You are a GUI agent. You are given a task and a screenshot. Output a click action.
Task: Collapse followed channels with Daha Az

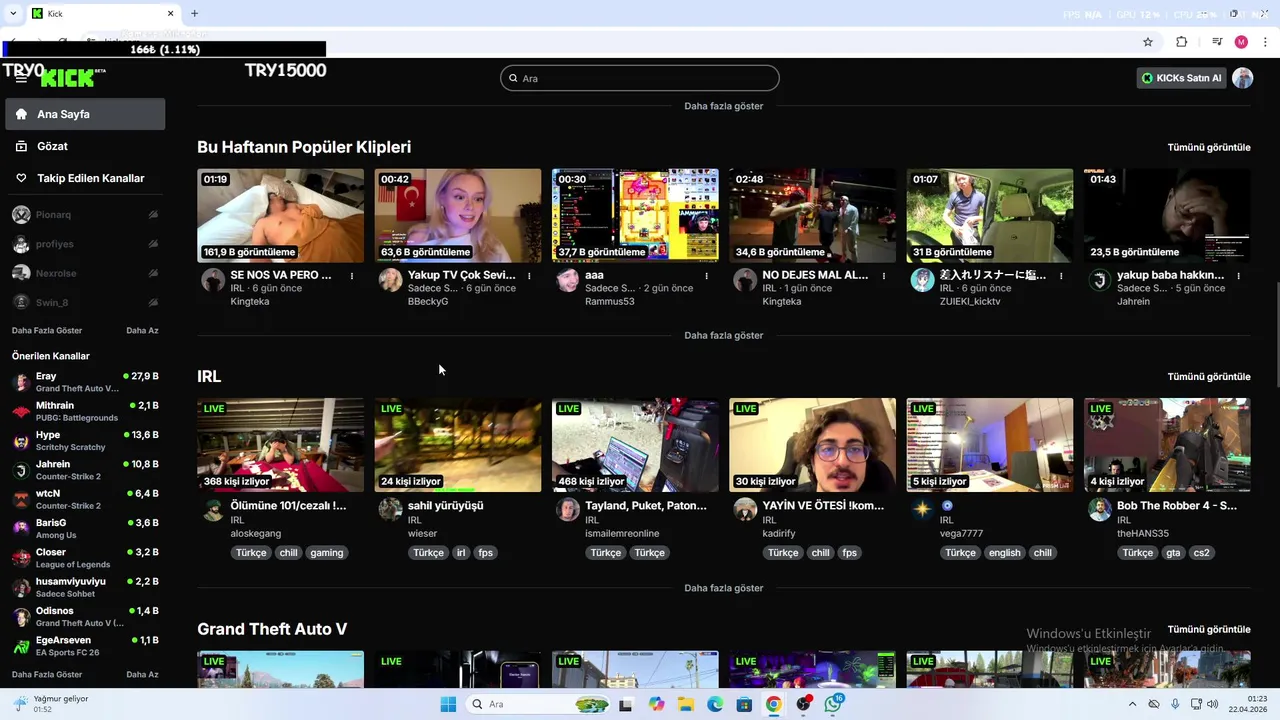pyautogui.click(x=142, y=330)
